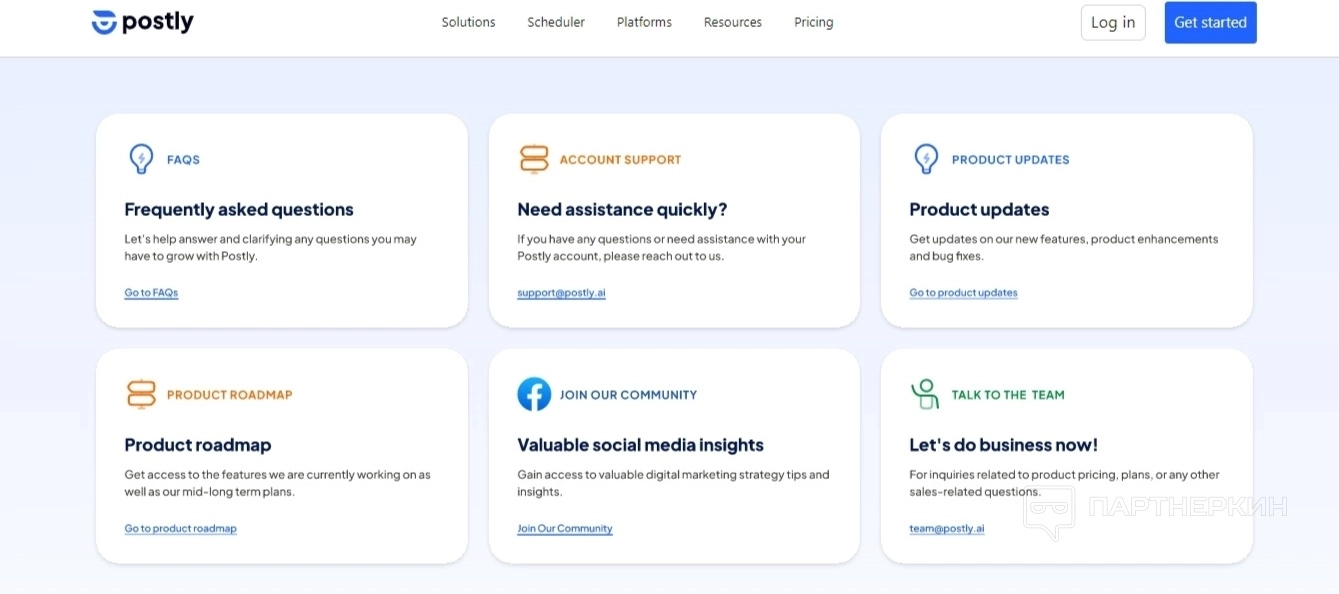Click the support@postly.ai email link
Viewport: 1339px width, 594px height.
click(x=561, y=293)
